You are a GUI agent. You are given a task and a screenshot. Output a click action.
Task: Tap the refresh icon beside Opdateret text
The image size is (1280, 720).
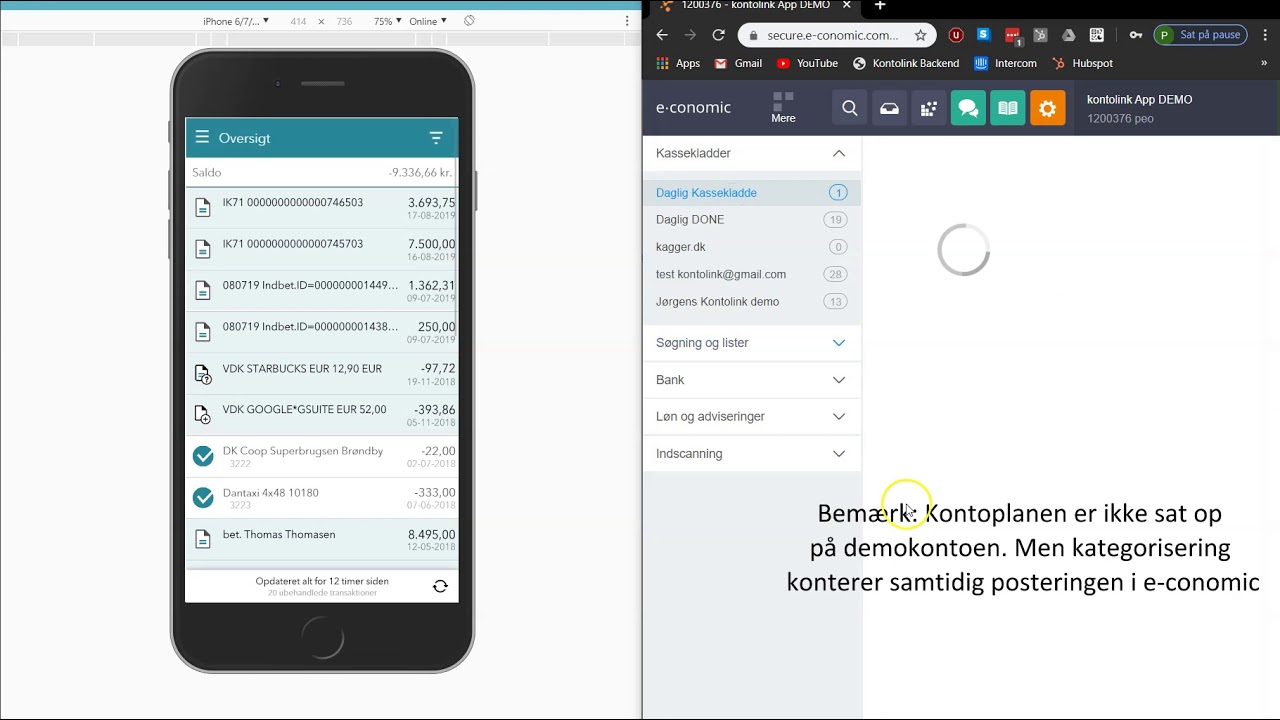(440, 586)
